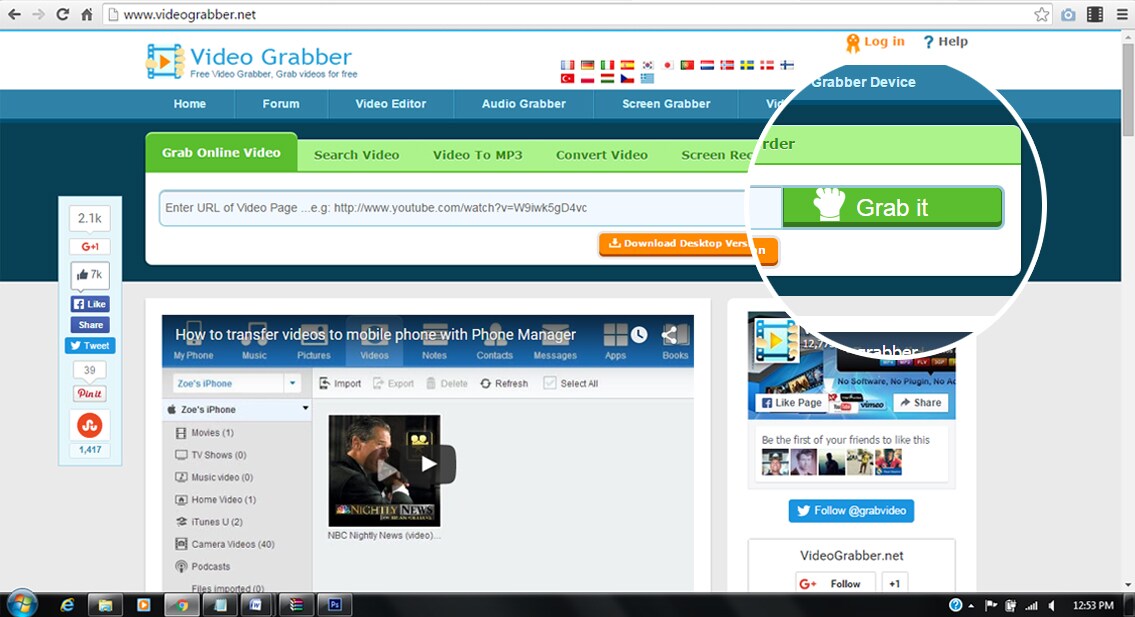Click the Log in link
This screenshot has width=1135, height=617.
coord(876,42)
